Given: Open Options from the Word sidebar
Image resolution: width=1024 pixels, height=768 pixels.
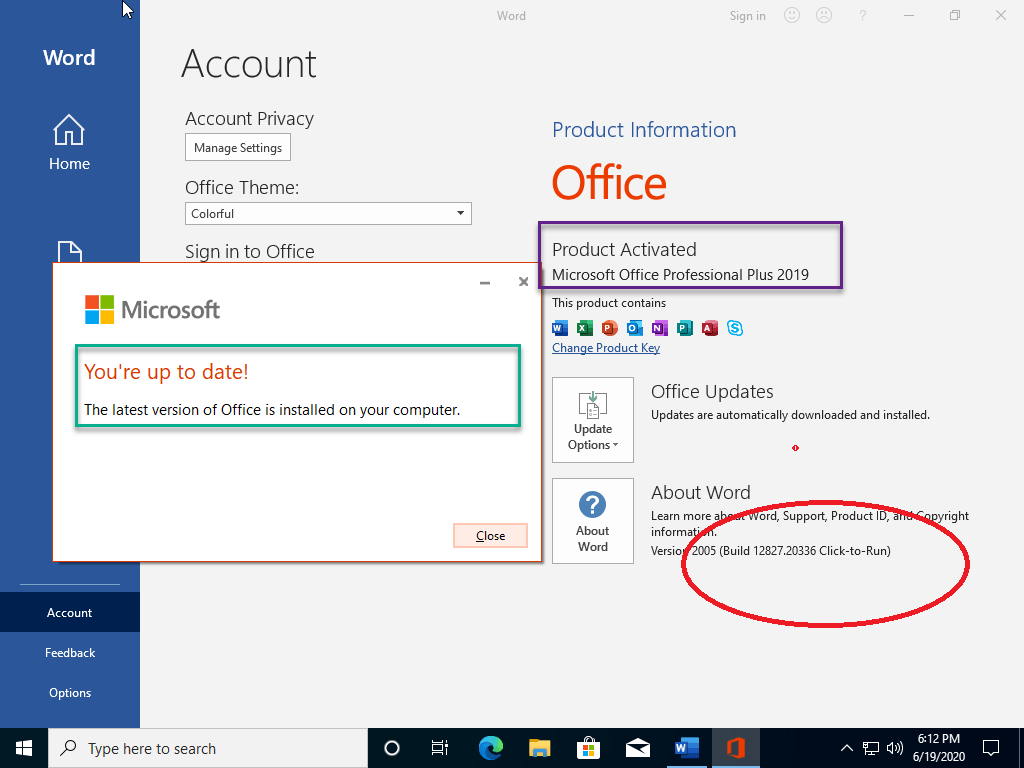Looking at the screenshot, I should click(x=70, y=692).
